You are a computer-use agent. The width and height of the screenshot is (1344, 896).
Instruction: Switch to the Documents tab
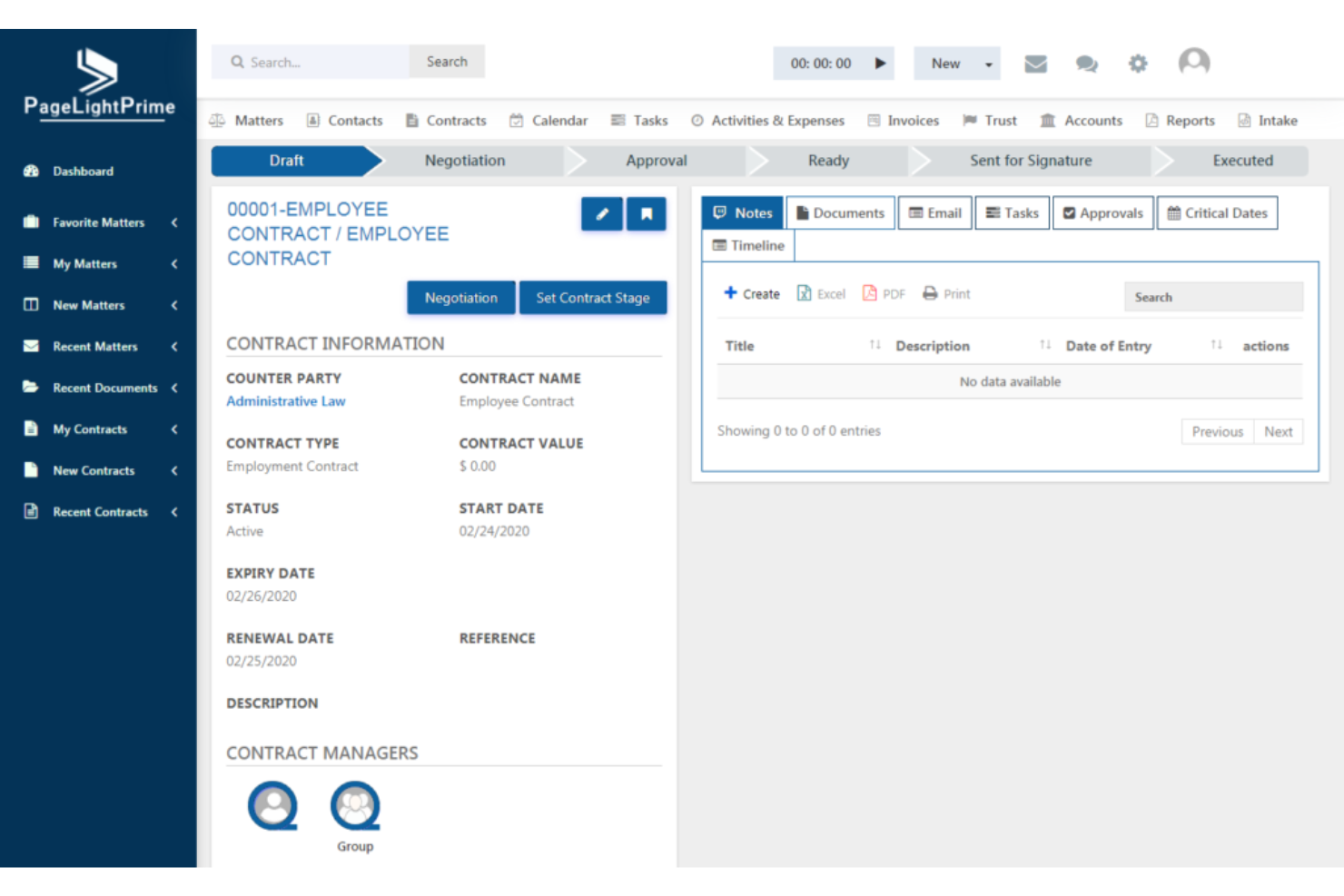coord(841,212)
